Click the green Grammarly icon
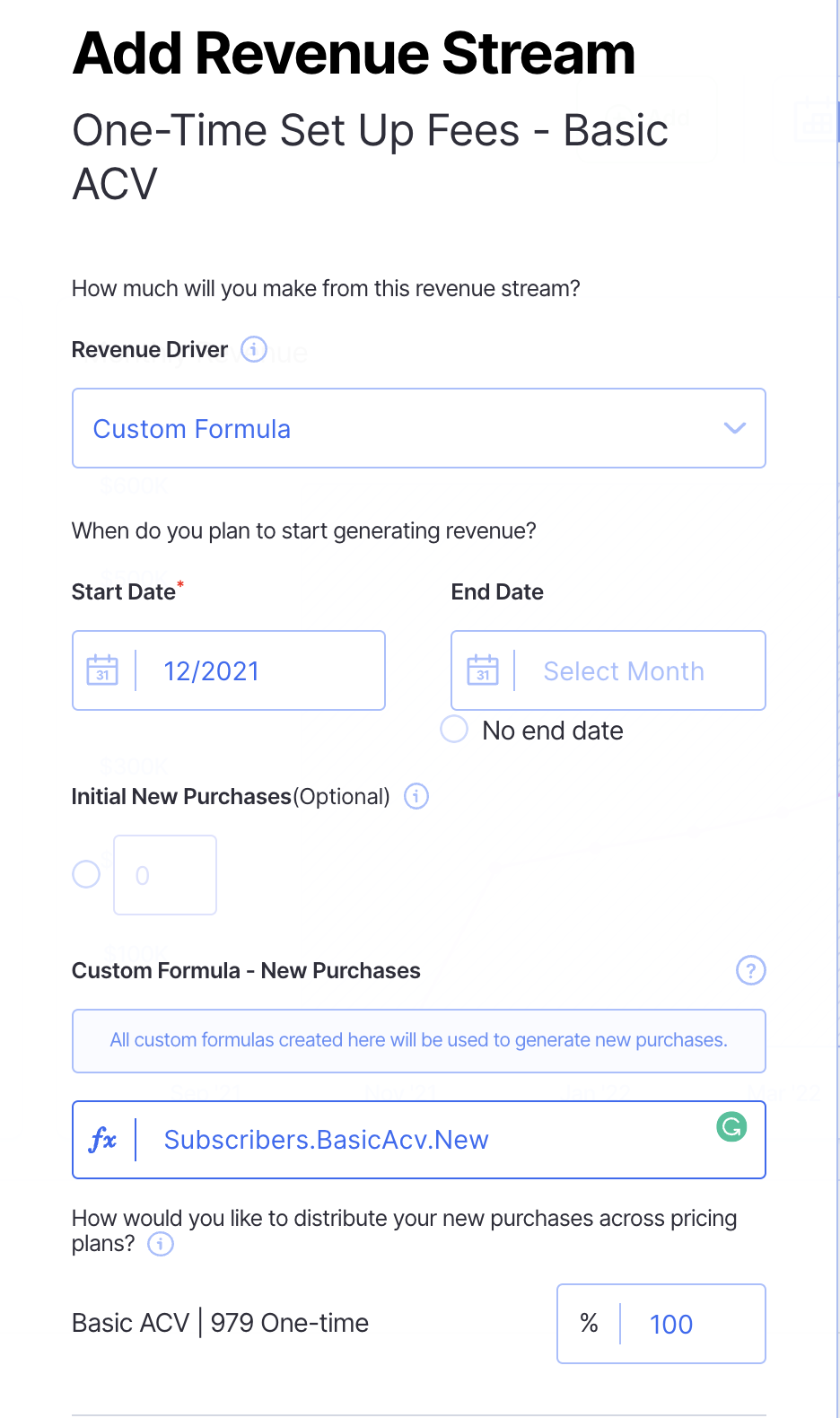Screen dimensions: 840x1418 [x=731, y=1126]
